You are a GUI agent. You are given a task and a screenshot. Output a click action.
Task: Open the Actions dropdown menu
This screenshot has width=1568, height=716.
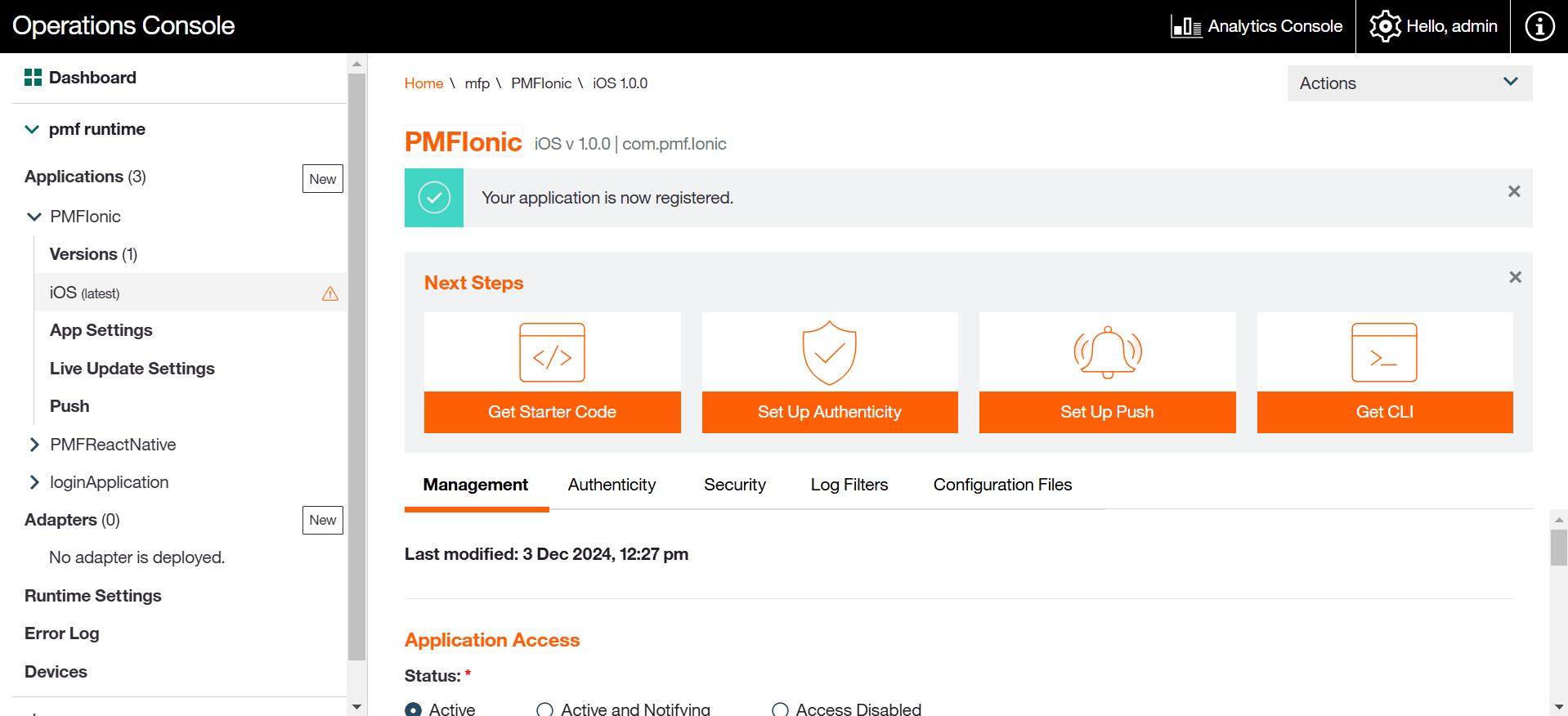pos(1409,83)
